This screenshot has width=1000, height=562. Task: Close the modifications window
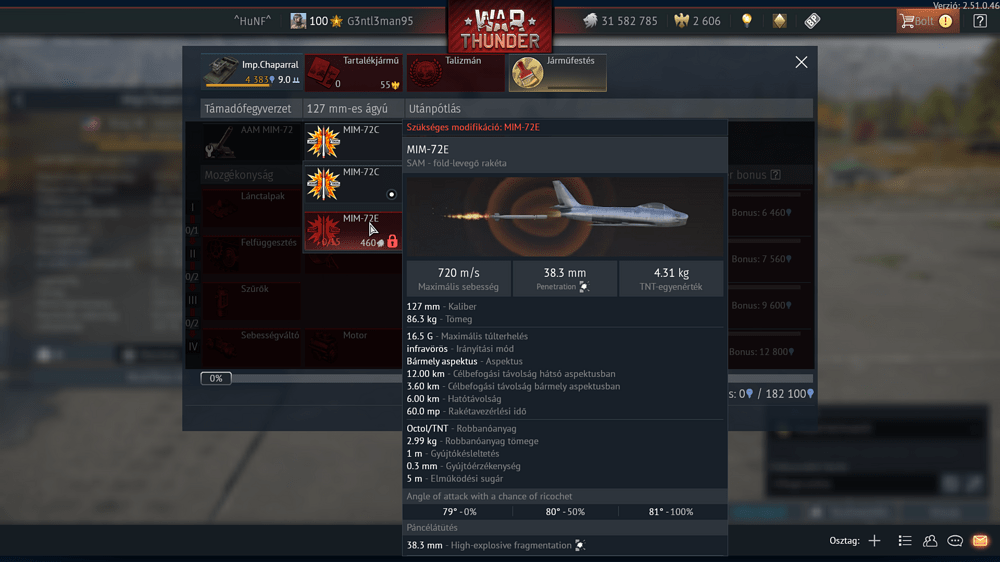tap(801, 62)
